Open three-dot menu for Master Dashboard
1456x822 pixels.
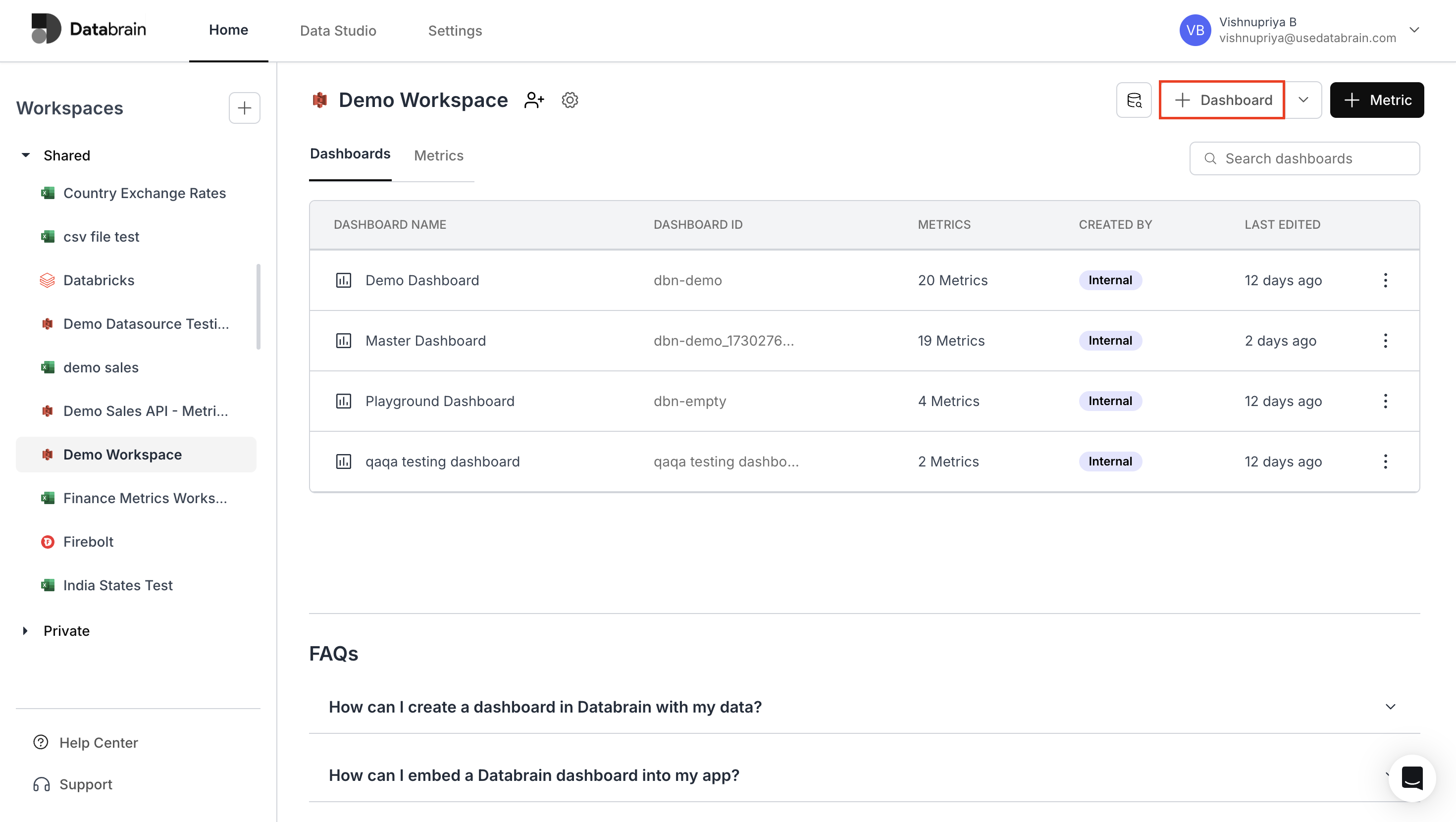[x=1386, y=340]
